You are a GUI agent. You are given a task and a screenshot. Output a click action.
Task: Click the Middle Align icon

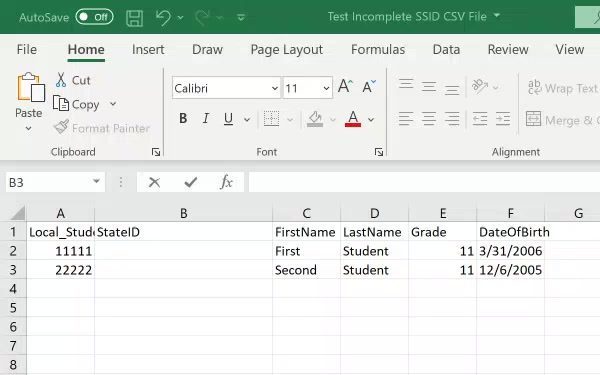pyautogui.click(x=429, y=86)
